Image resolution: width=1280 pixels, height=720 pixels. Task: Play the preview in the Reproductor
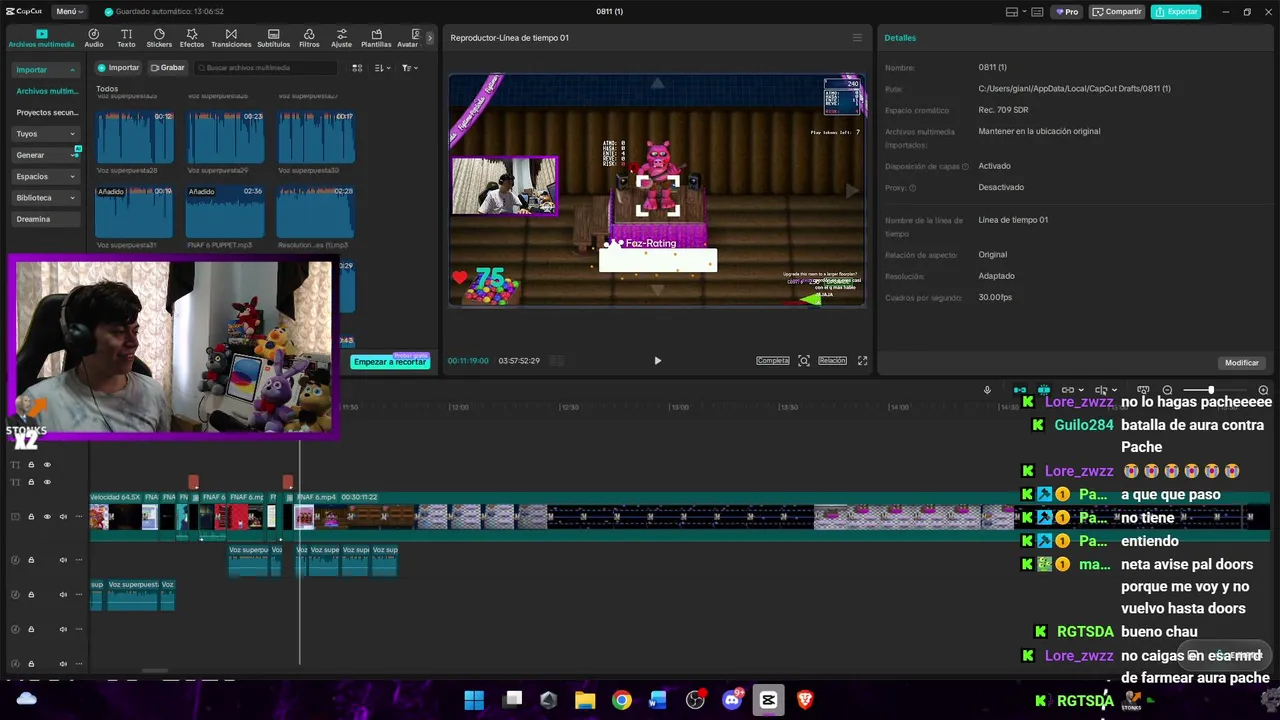click(x=657, y=361)
